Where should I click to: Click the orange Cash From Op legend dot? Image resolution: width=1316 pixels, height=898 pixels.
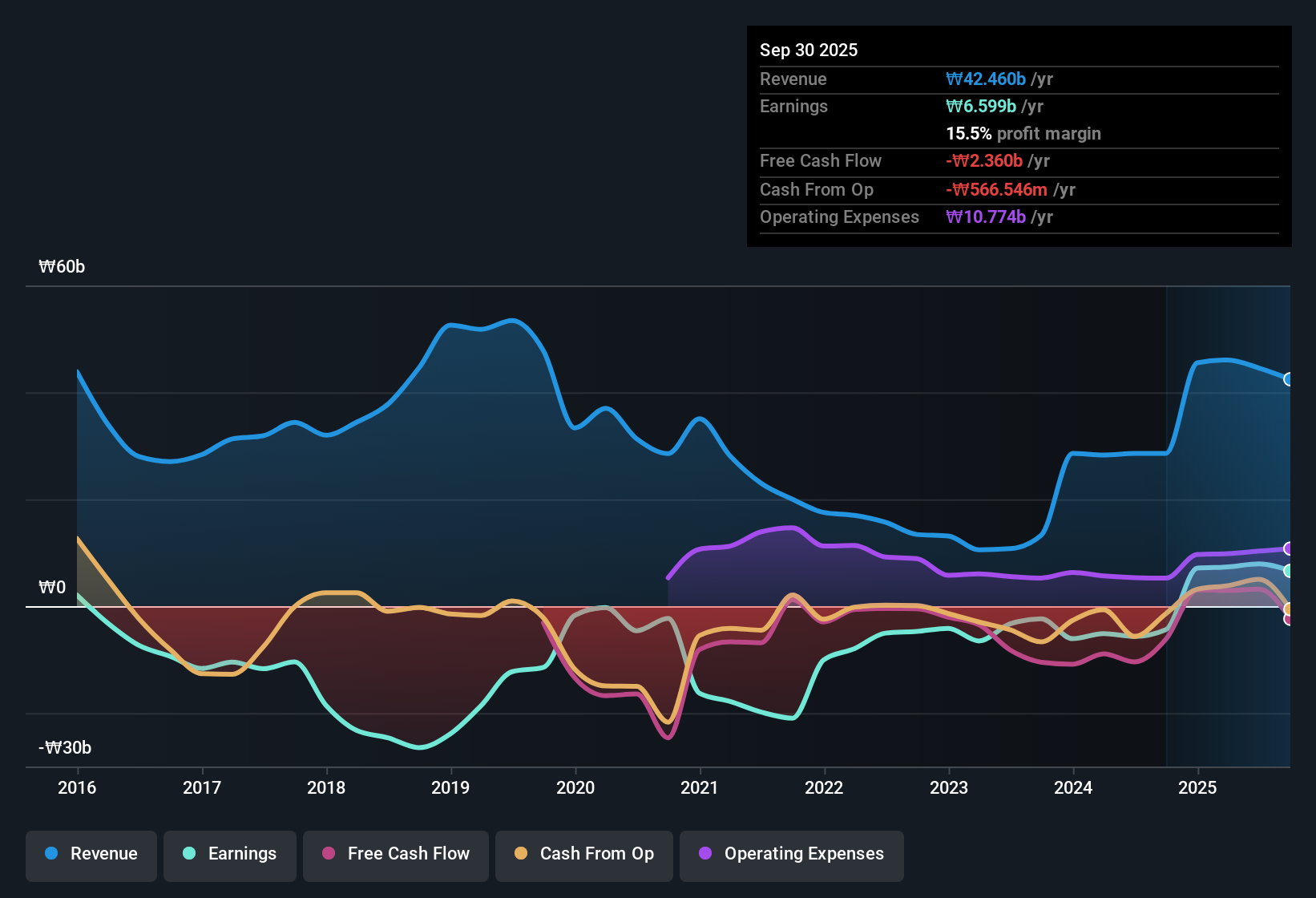point(521,854)
